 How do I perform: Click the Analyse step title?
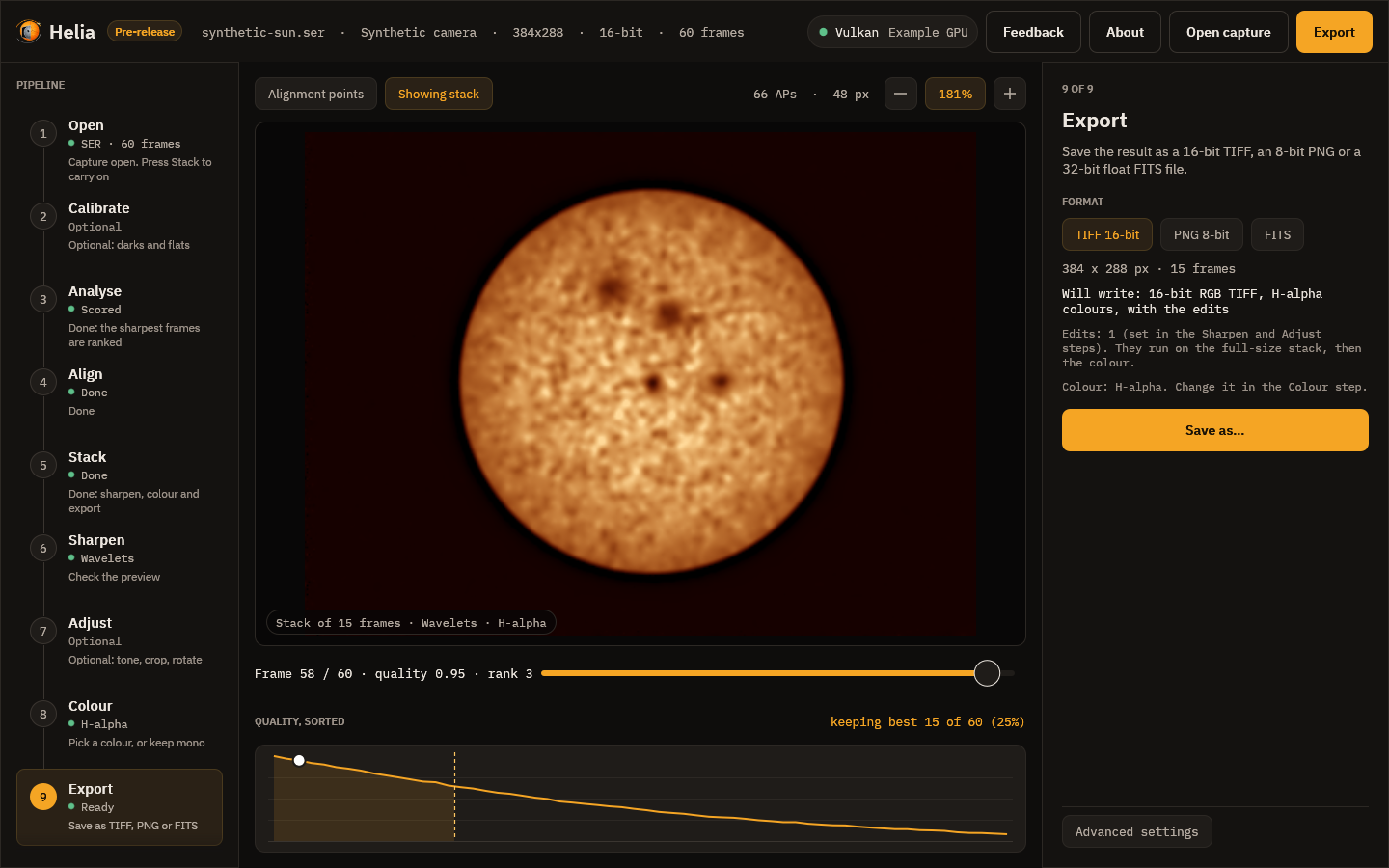95,291
